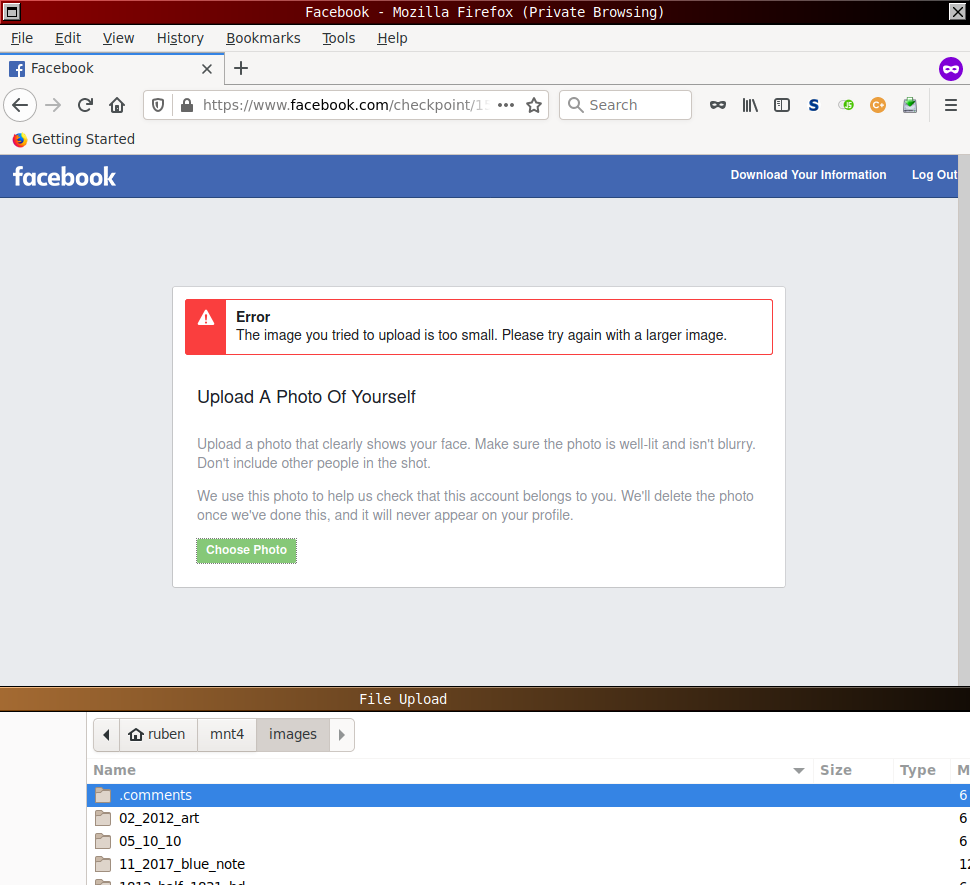Screen dimensions: 970x885
Task: Toggle the sidebar view icon
Action: tap(782, 105)
